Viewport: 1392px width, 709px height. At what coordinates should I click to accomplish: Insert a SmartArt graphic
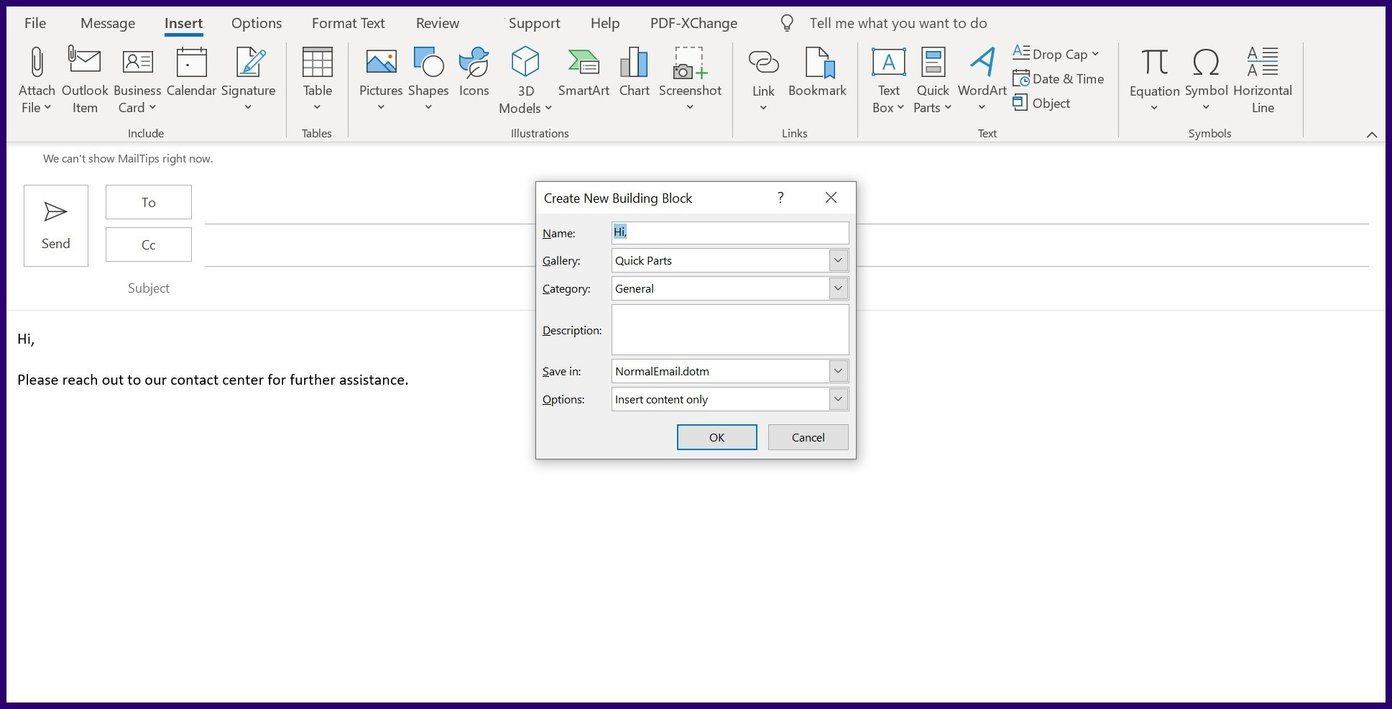click(584, 72)
